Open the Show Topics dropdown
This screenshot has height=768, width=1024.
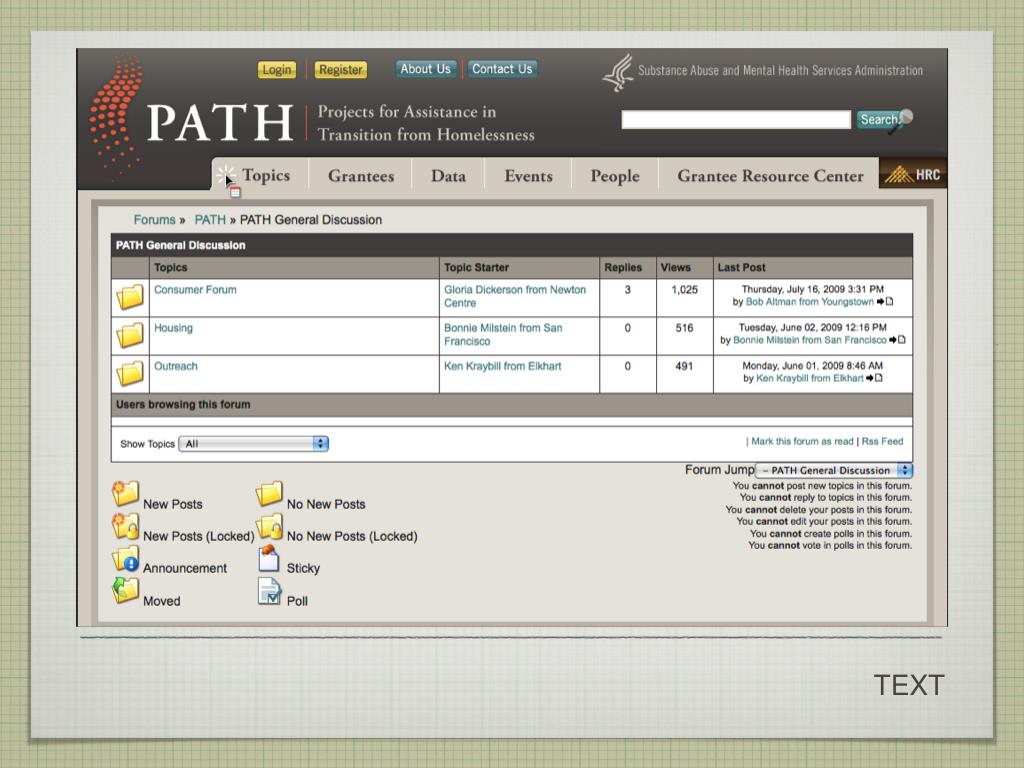pos(253,443)
